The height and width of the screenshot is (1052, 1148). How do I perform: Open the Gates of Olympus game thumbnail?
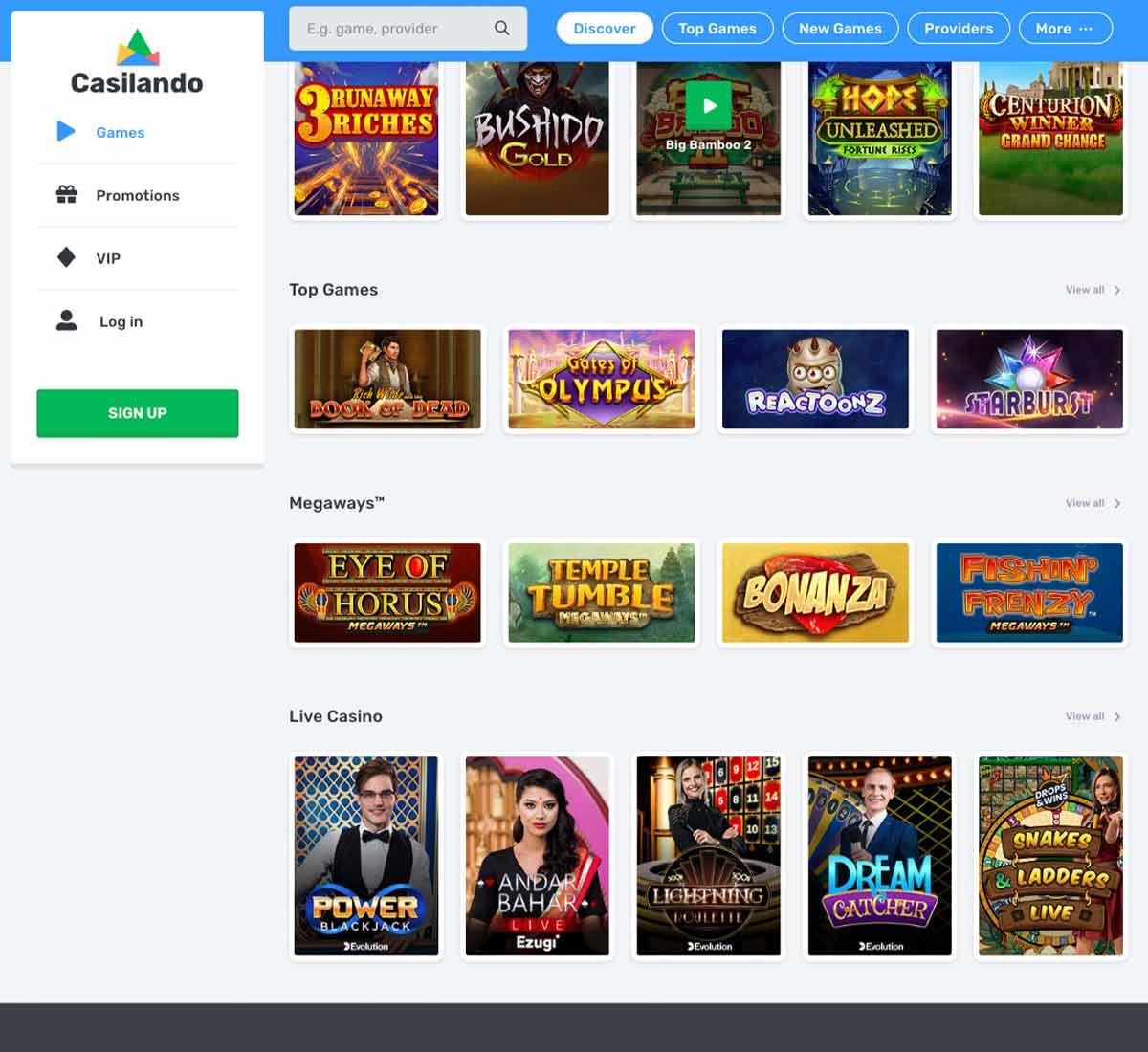point(602,379)
